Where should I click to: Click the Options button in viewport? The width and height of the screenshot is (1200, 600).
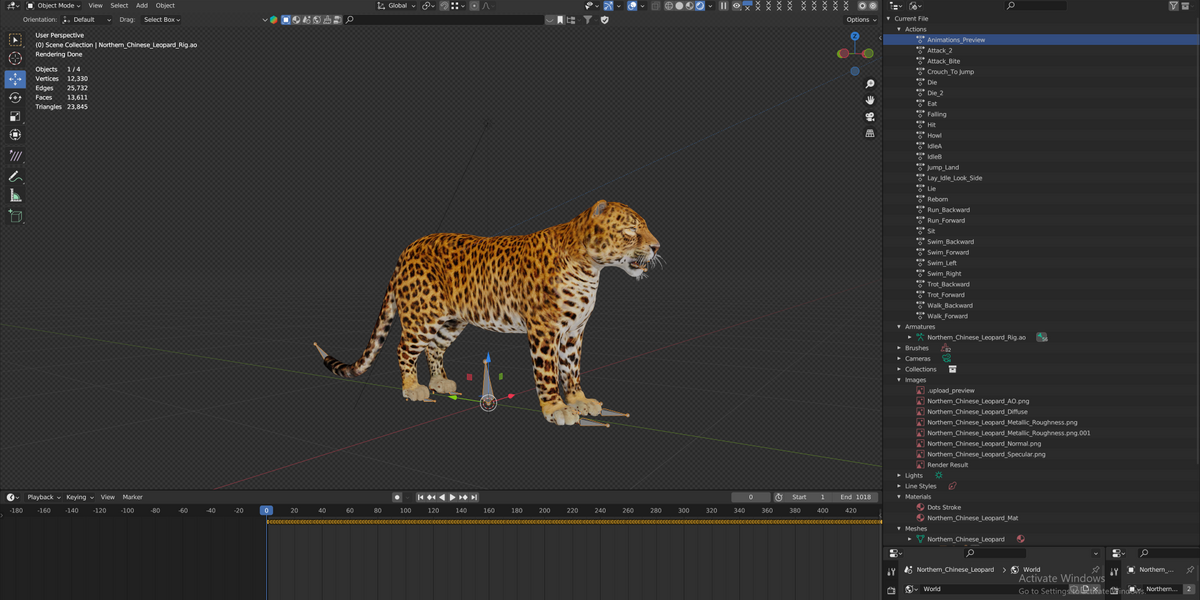pyautogui.click(x=860, y=20)
